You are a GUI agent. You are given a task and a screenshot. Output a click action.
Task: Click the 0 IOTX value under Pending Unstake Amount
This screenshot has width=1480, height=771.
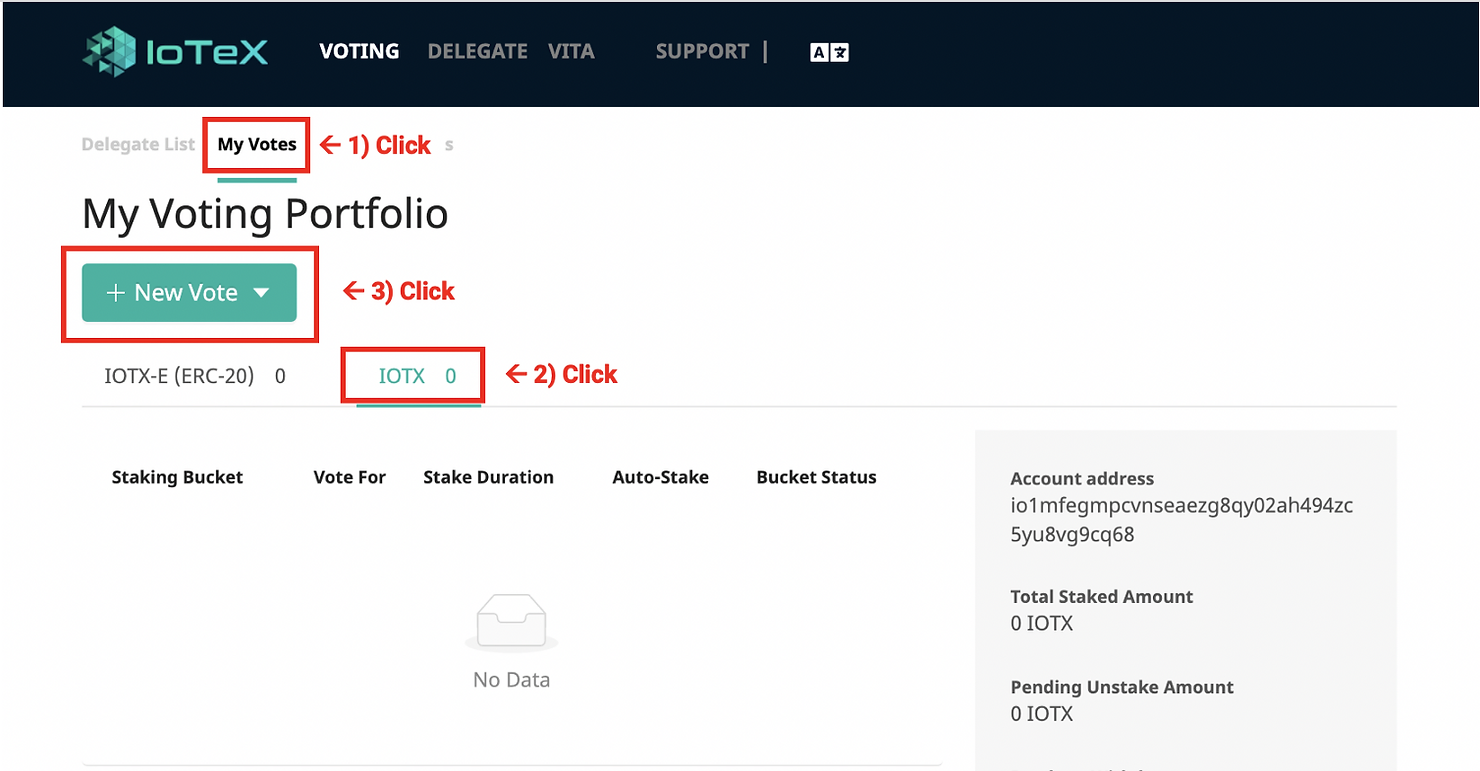click(1041, 714)
